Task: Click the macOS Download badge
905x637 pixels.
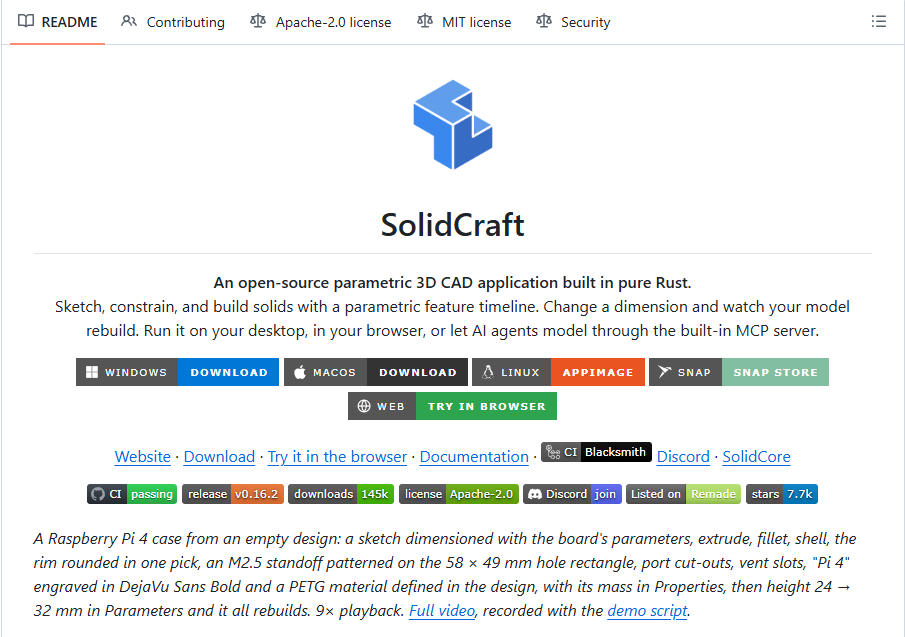Action: (x=376, y=372)
